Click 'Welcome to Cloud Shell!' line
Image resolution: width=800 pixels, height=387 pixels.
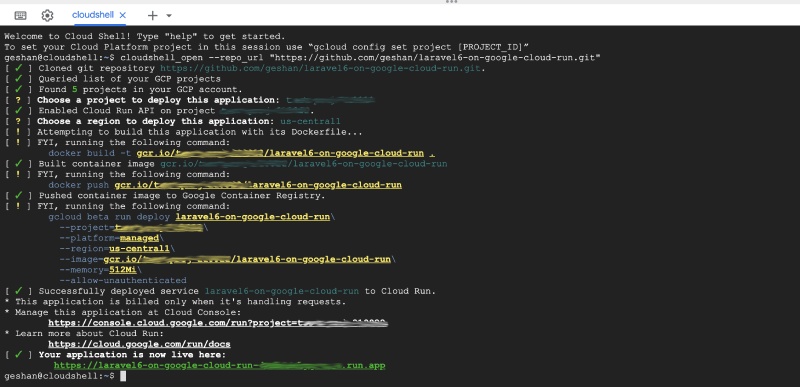pyautogui.click(x=144, y=36)
